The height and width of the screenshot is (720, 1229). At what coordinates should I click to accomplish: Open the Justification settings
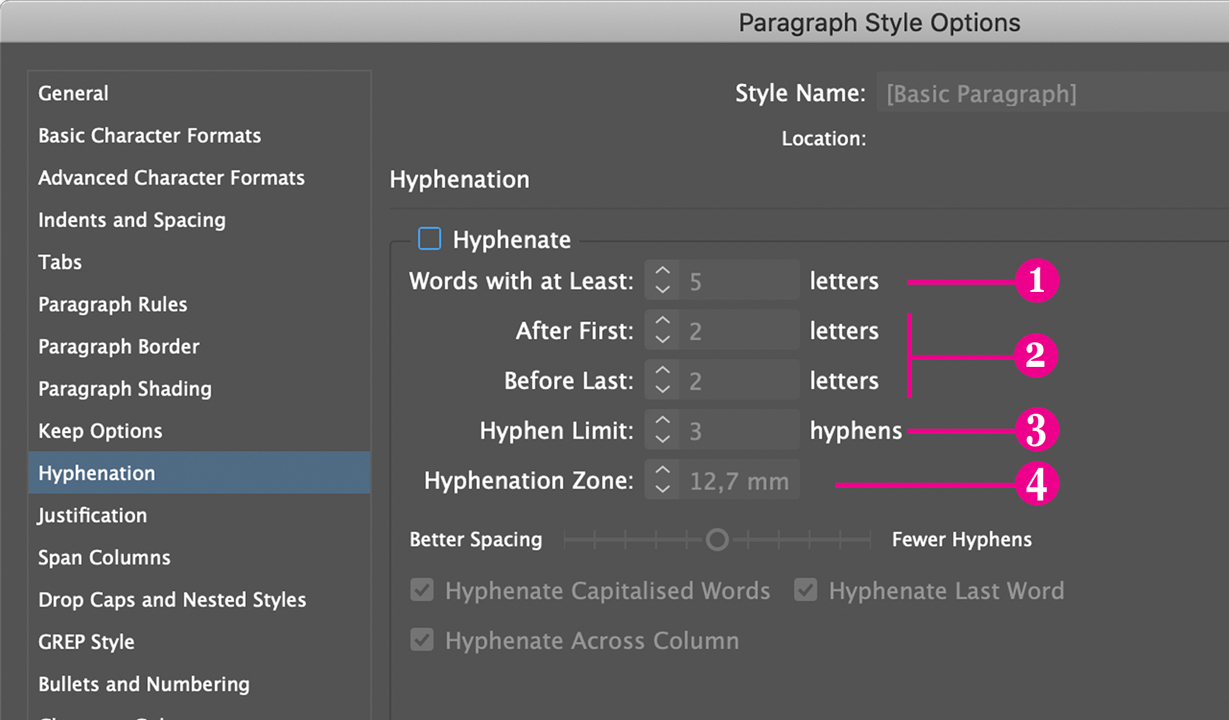click(x=92, y=515)
